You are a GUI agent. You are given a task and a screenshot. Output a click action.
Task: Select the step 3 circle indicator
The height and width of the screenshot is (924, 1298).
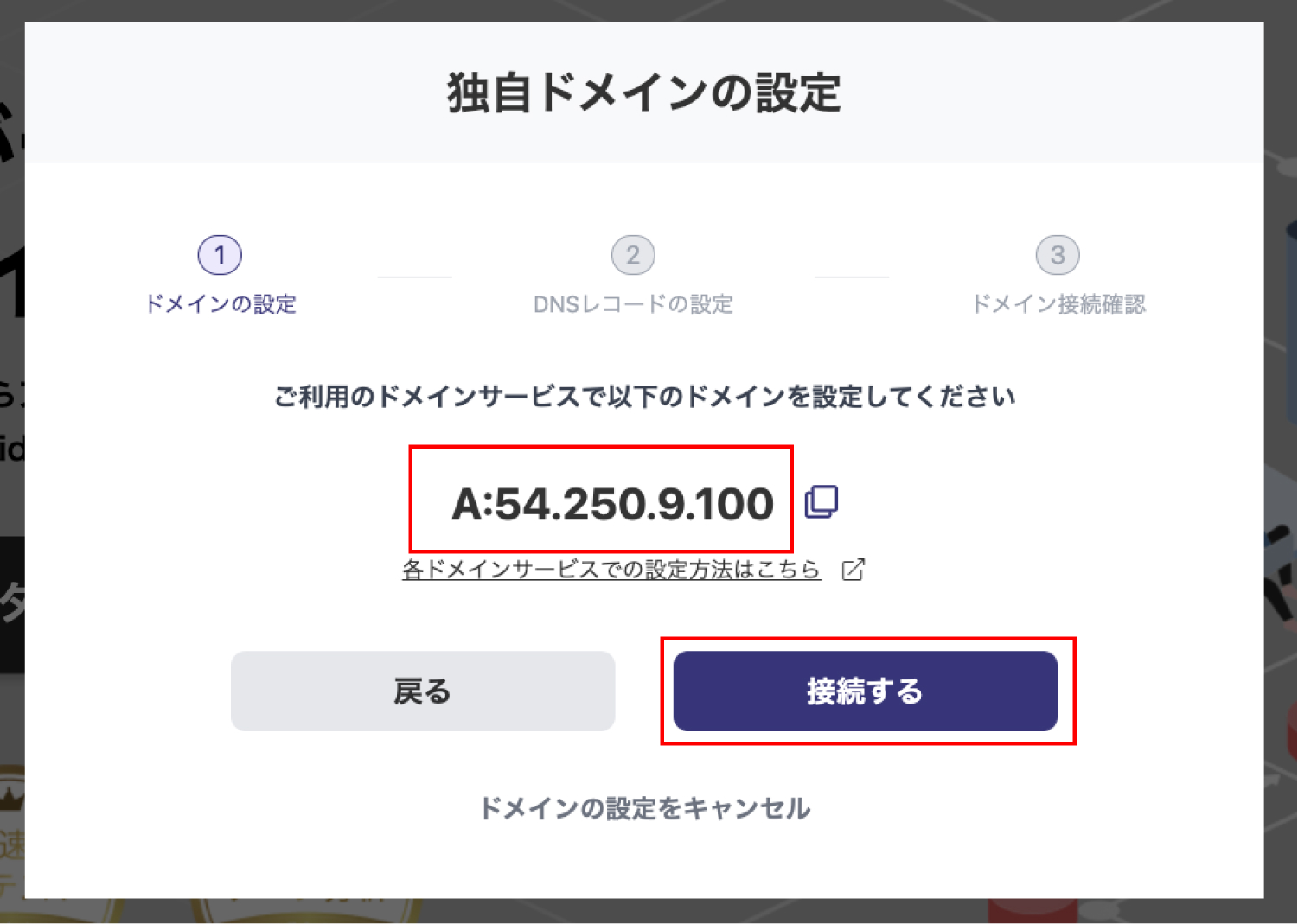click(x=1057, y=255)
